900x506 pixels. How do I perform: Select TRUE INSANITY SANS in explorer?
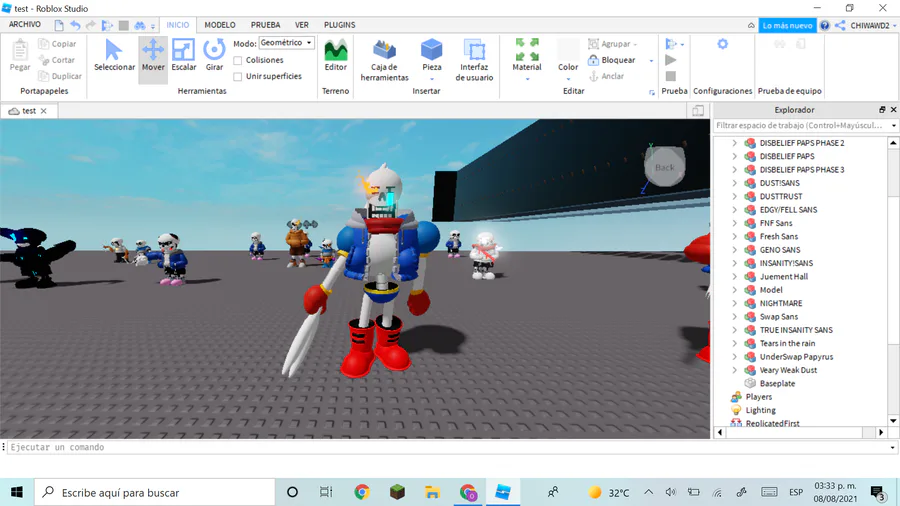pyautogui.click(x=796, y=330)
